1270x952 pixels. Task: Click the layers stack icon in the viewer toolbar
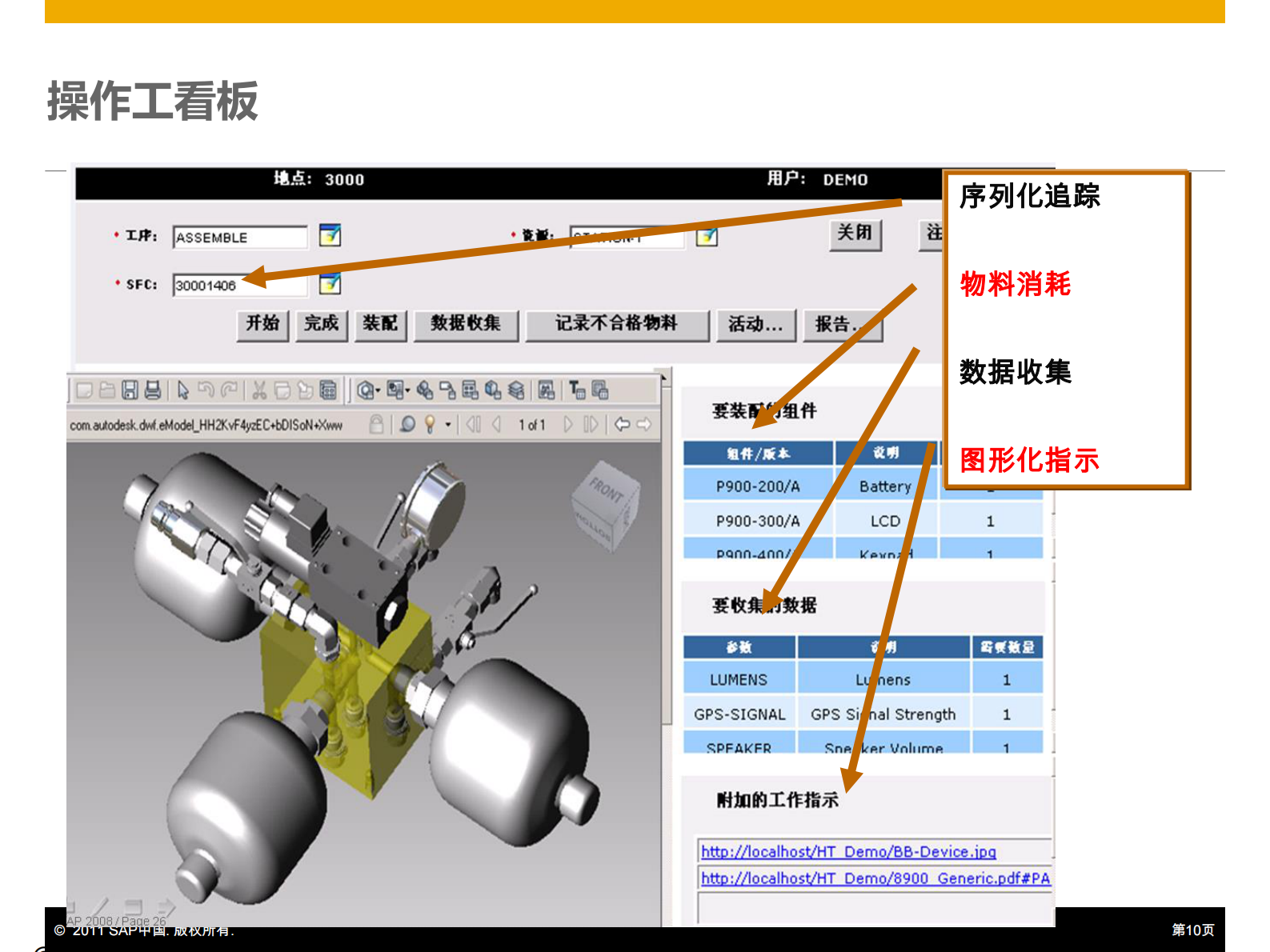coord(516,390)
